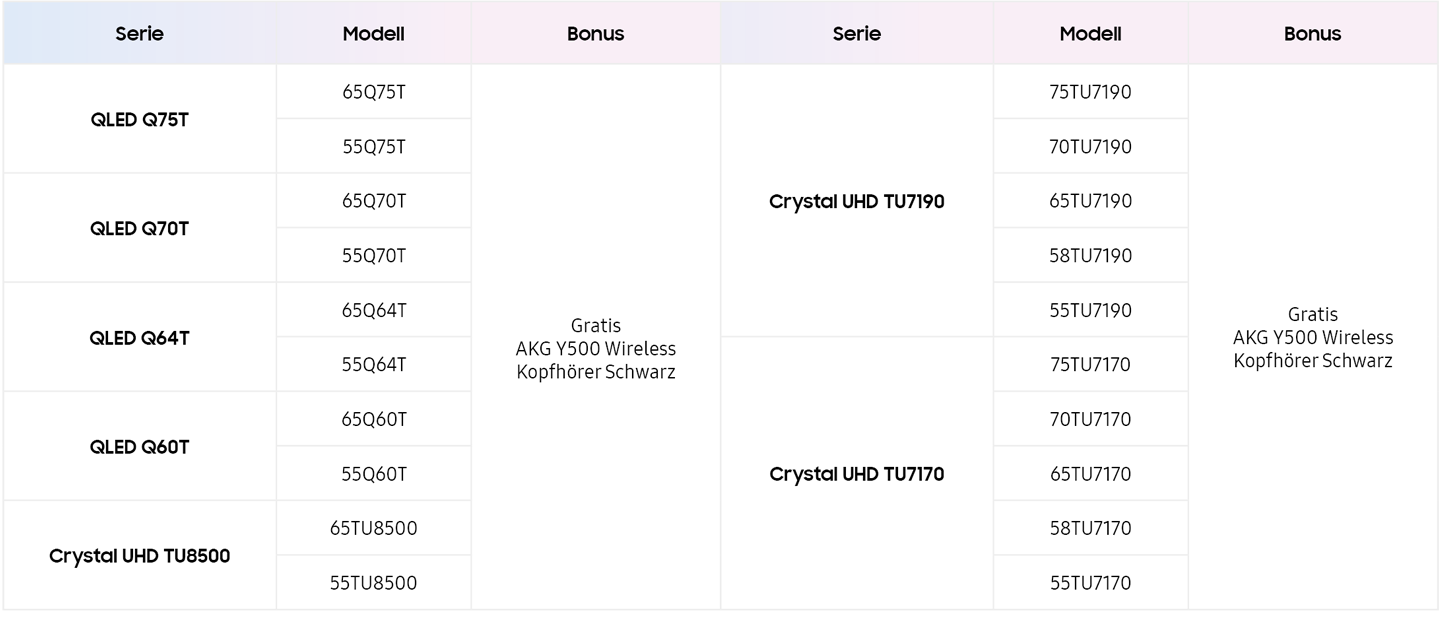The height and width of the screenshot is (632, 1440).
Task: Select model 65Q60T in the table
Action: point(374,419)
